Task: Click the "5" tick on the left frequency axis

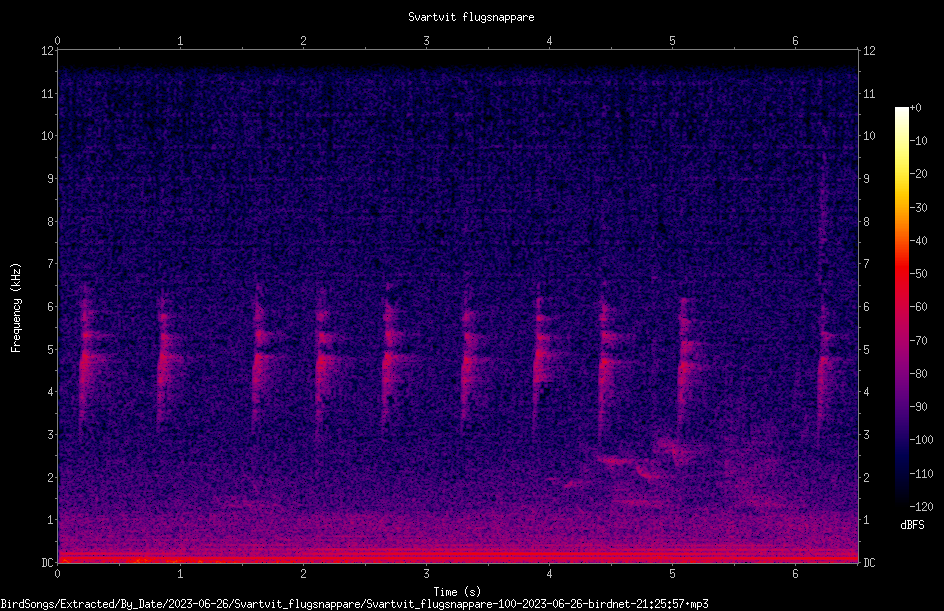Action: (x=50, y=349)
